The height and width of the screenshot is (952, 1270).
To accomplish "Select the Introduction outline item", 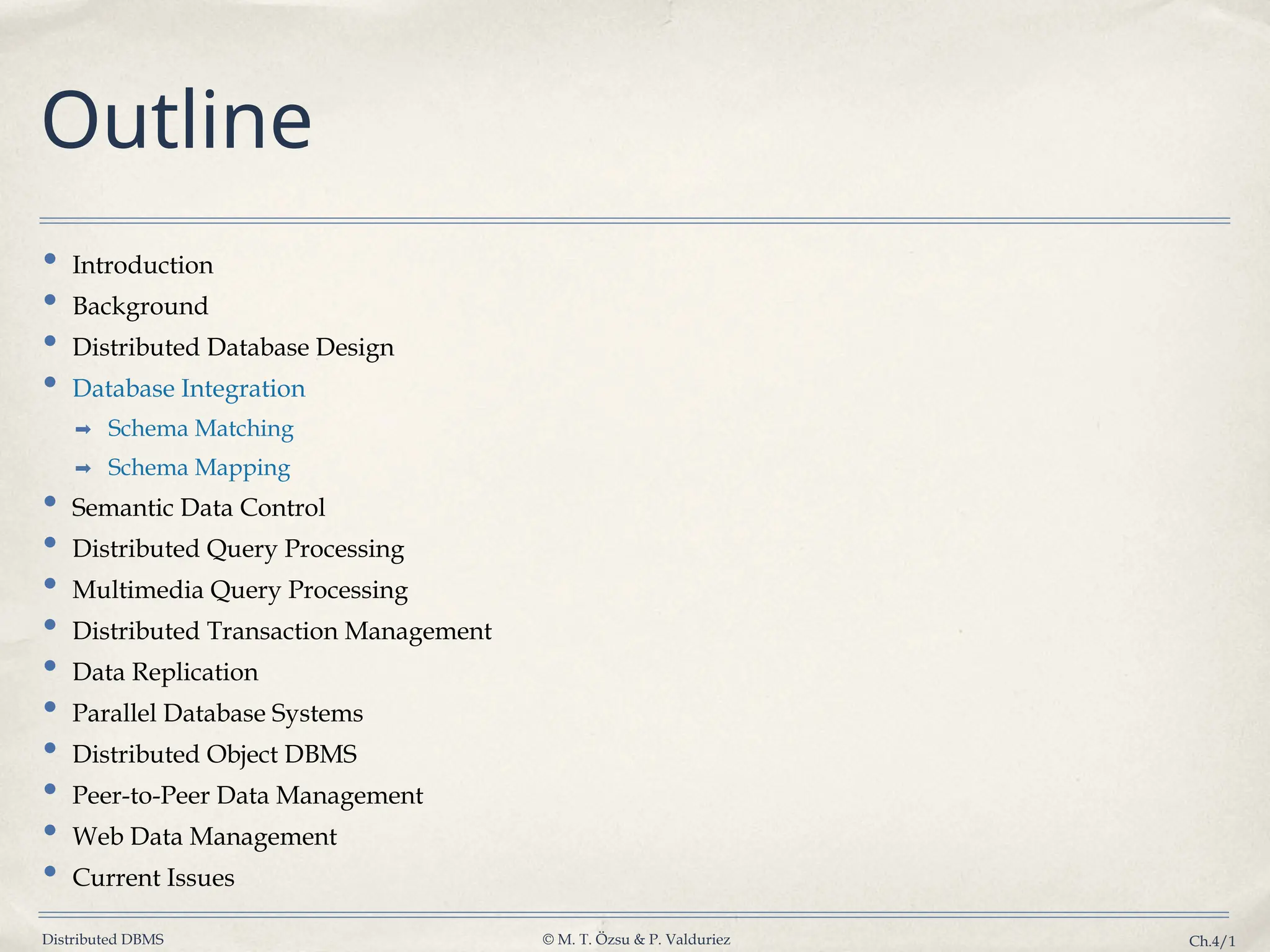I will point(143,265).
